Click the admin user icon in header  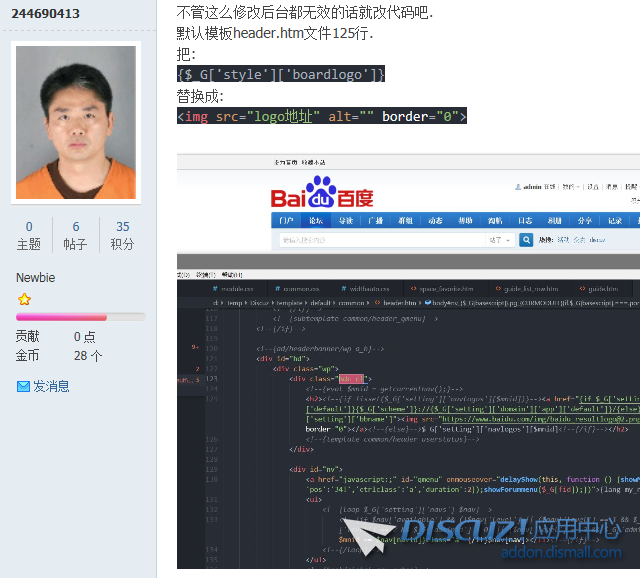coord(517,186)
